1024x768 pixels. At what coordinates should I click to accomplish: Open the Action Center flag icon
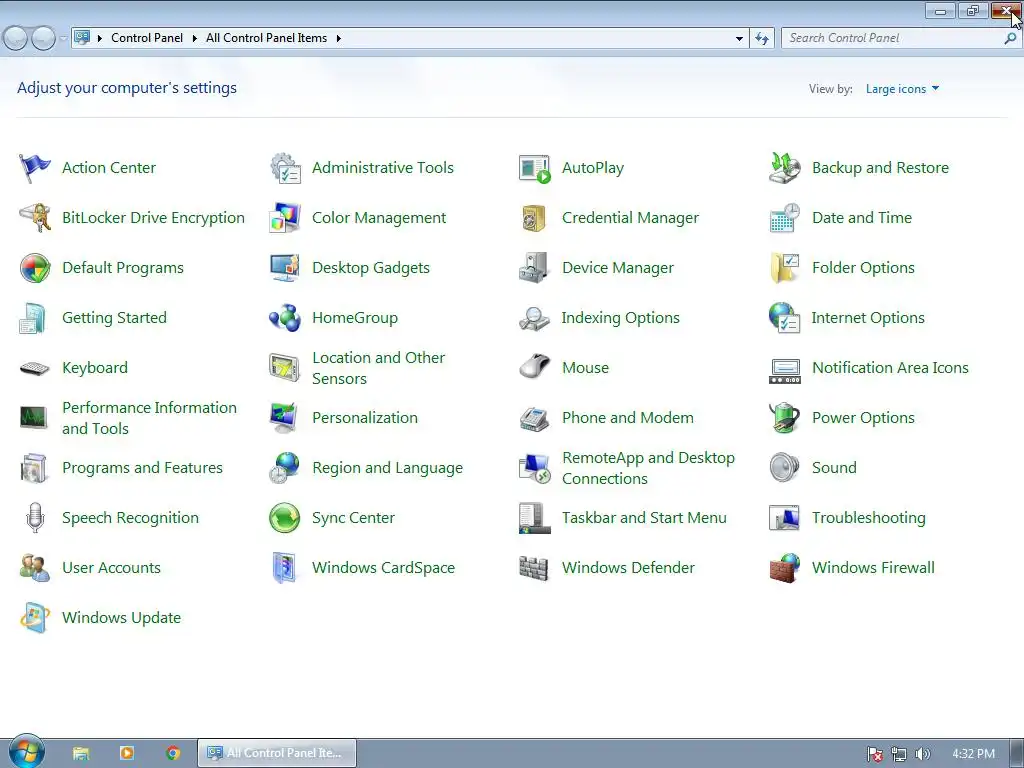[35, 168]
